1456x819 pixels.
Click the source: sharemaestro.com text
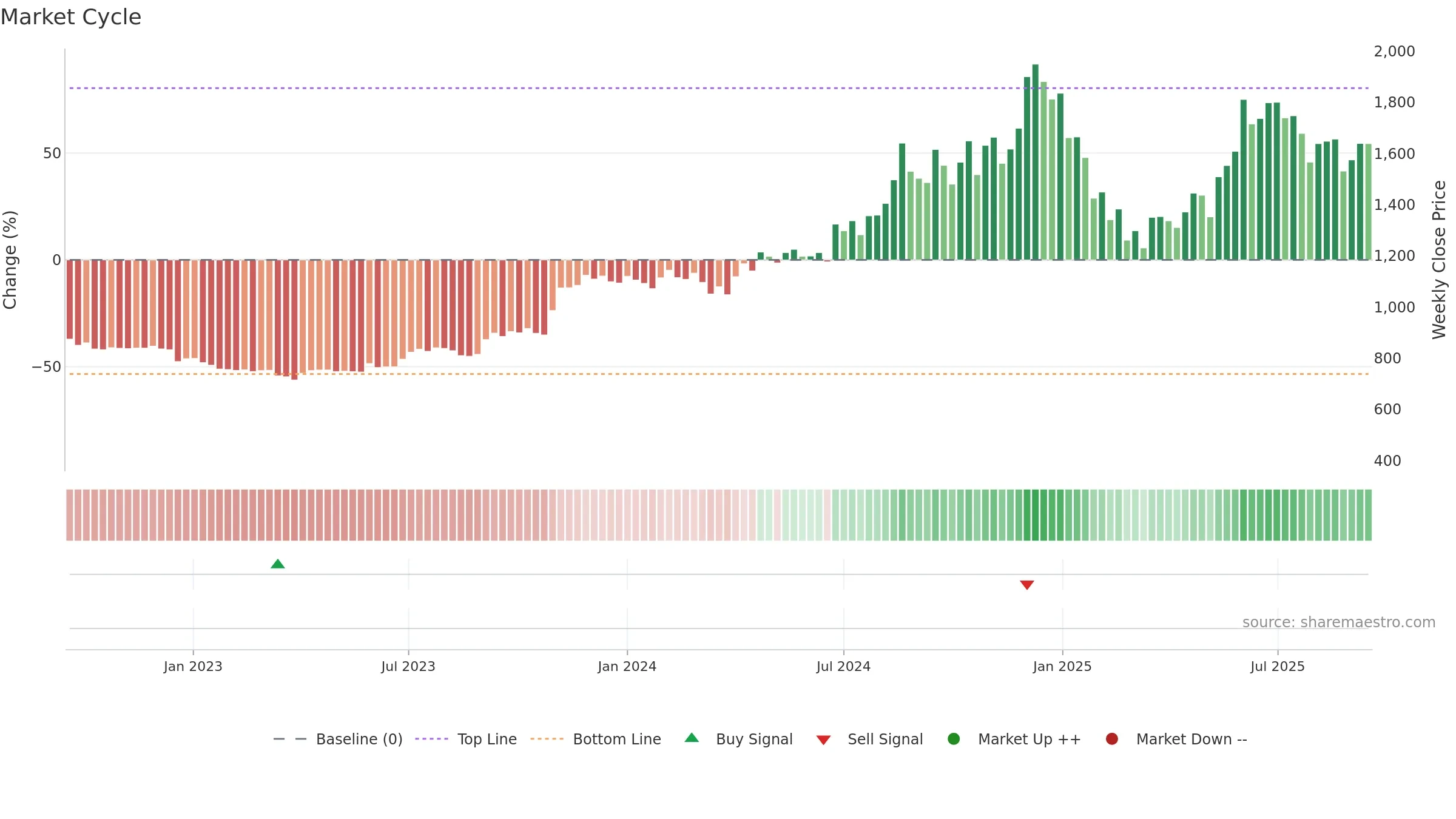(1339, 622)
